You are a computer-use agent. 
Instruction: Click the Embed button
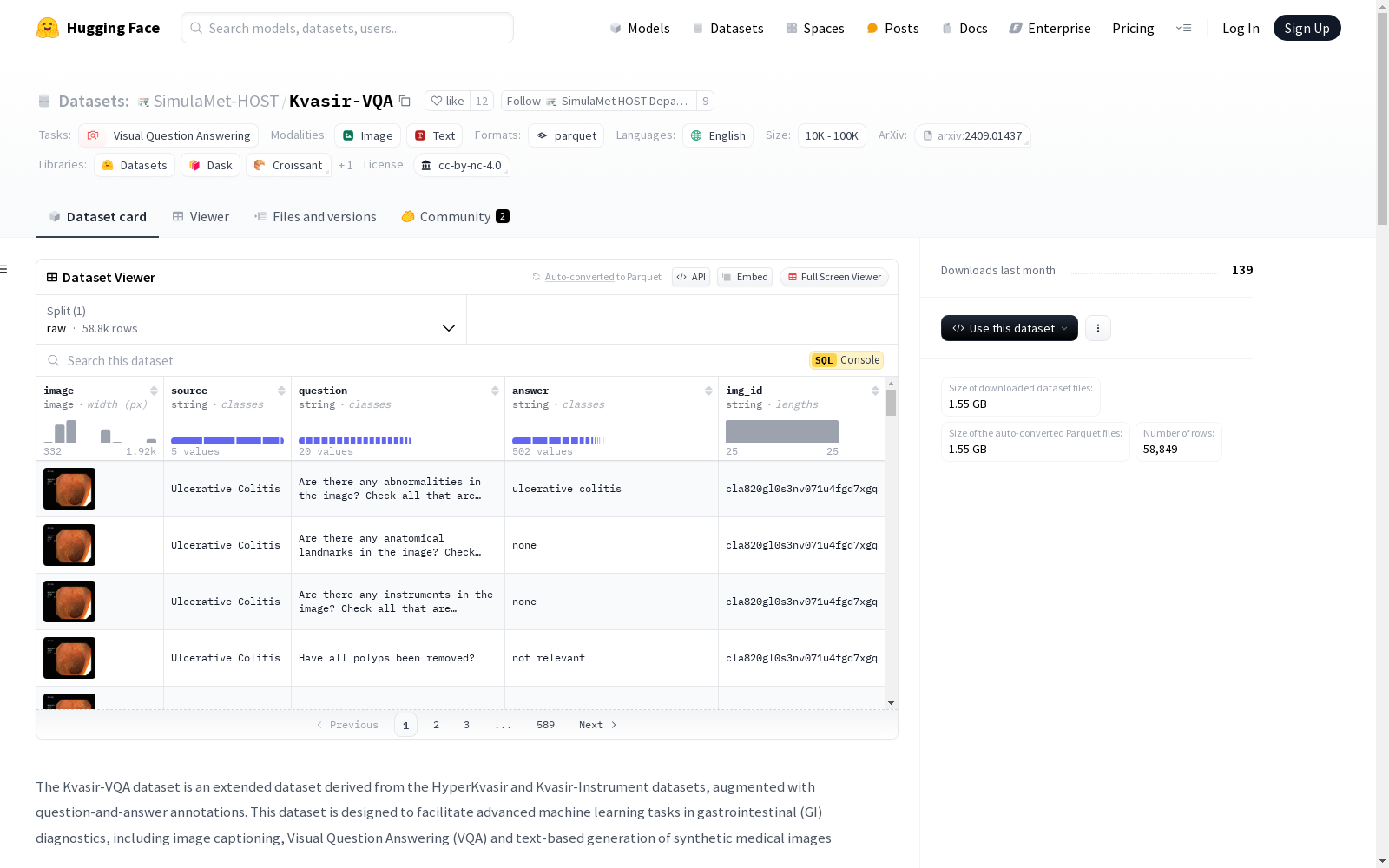(x=745, y=277)
